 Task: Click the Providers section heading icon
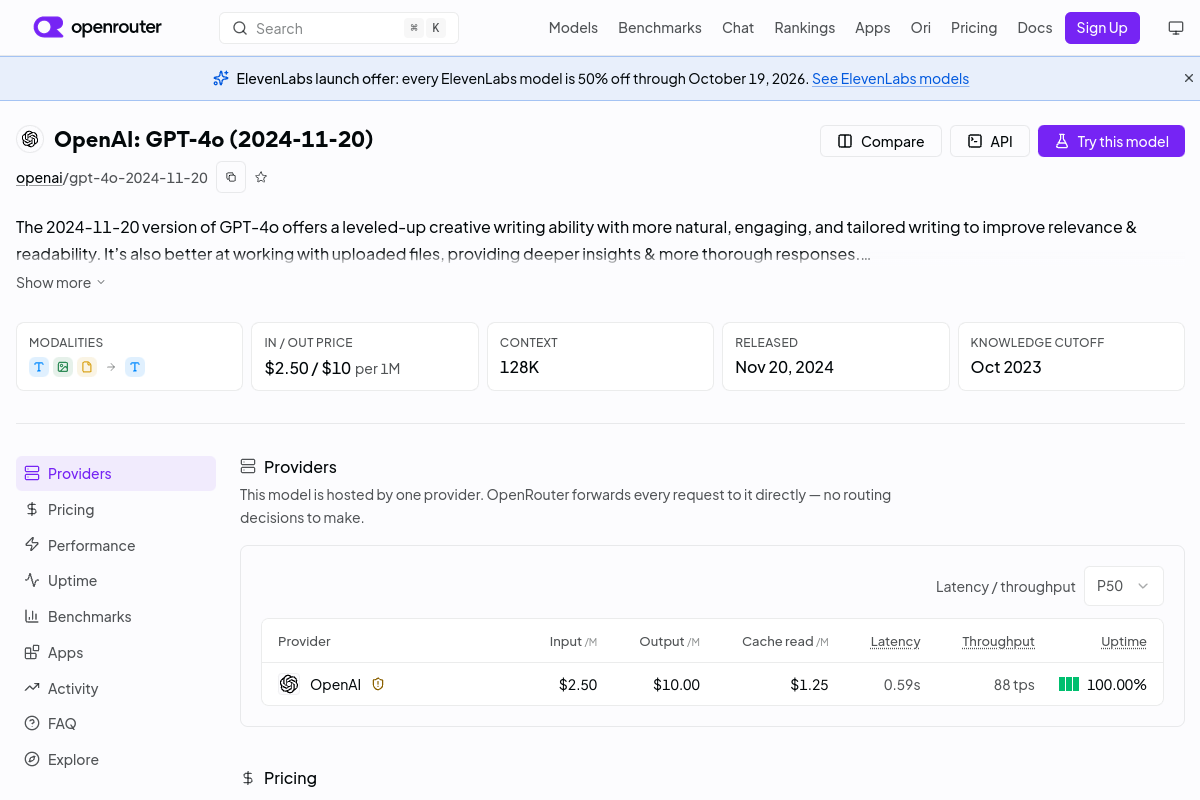(x=248, y=467)
